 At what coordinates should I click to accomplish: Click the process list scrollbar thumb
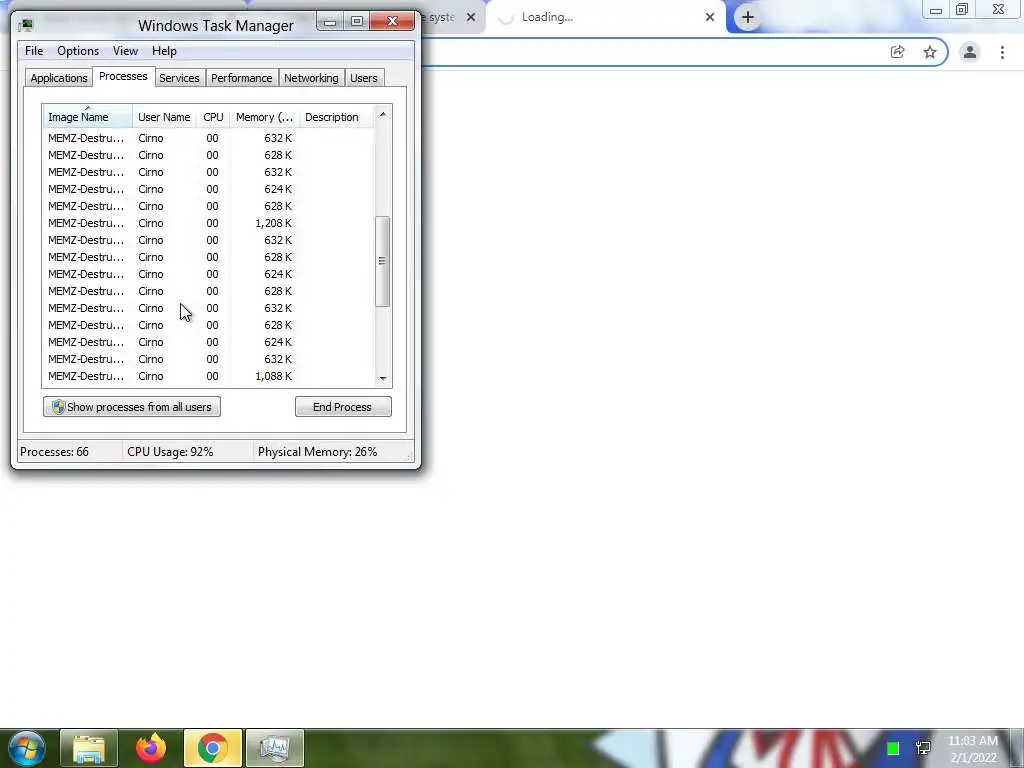(x=383, y=261)
